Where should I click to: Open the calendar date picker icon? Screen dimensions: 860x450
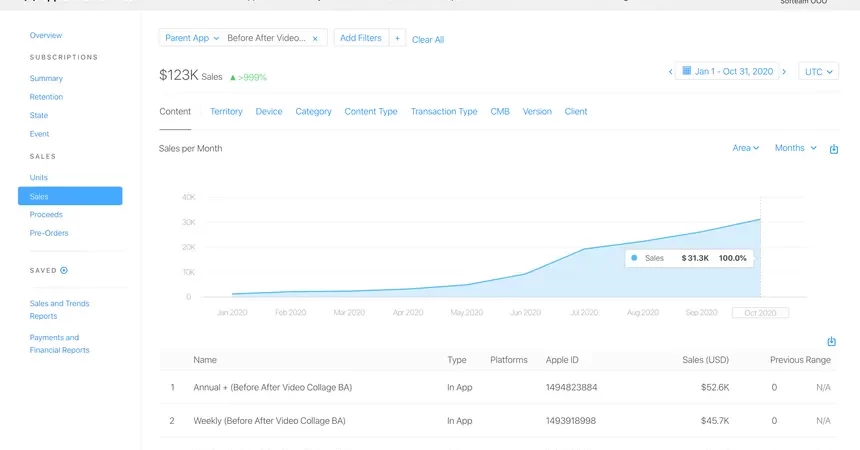coord(686,71)
